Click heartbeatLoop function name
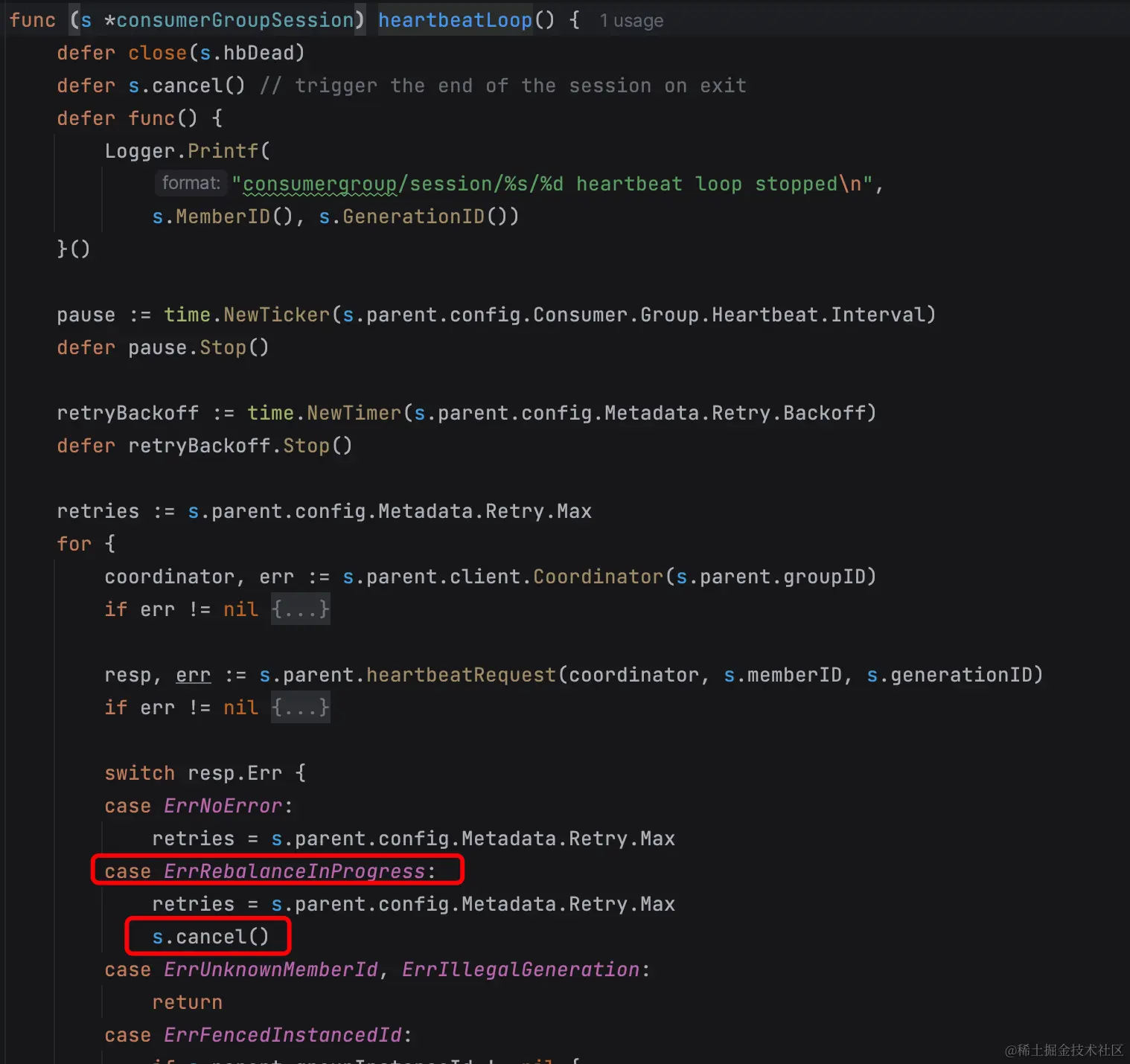This screenshot has height=1064, width=1130. point(456,20)
